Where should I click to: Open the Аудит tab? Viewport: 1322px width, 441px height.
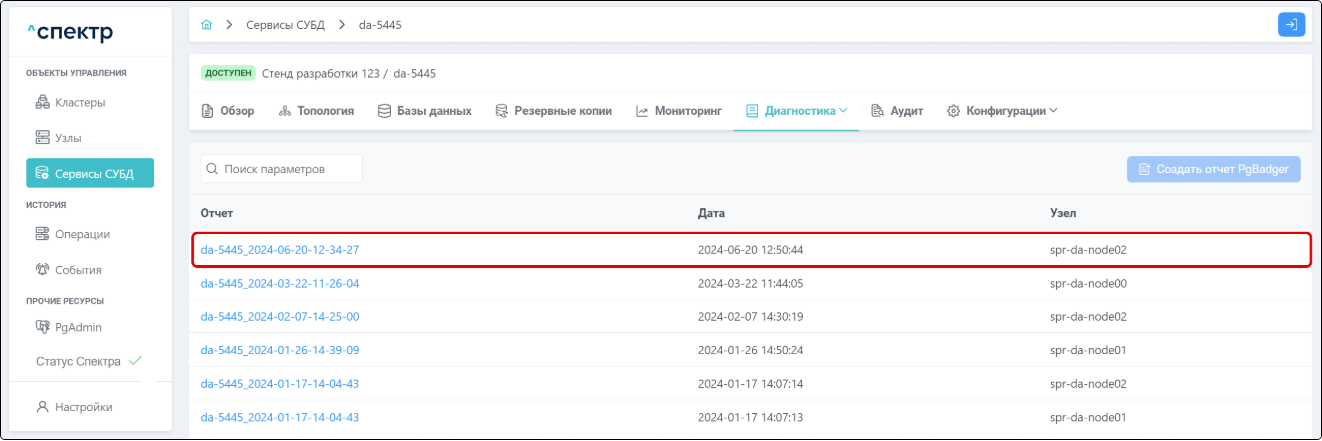[x=897, y=111]
